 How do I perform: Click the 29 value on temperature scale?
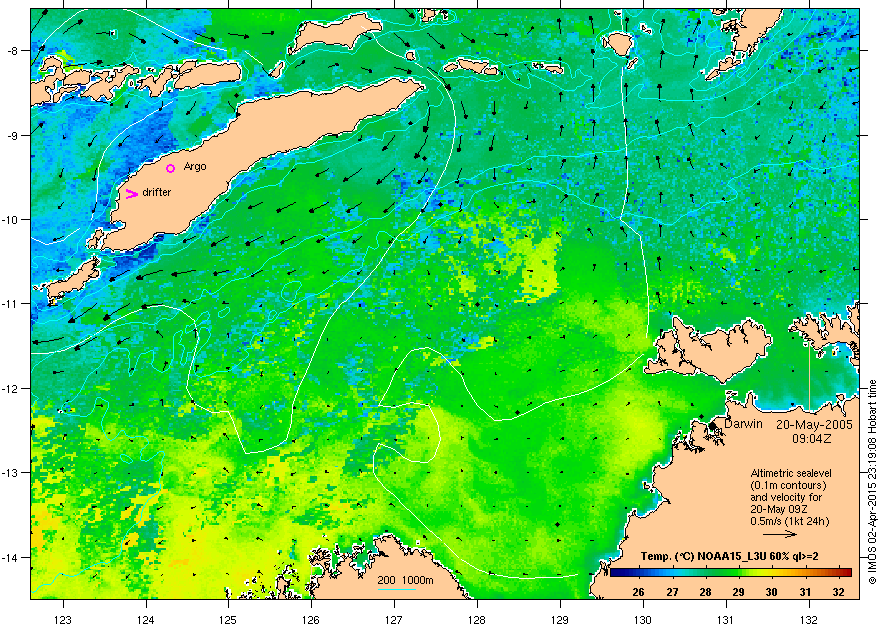coord(738,592)
